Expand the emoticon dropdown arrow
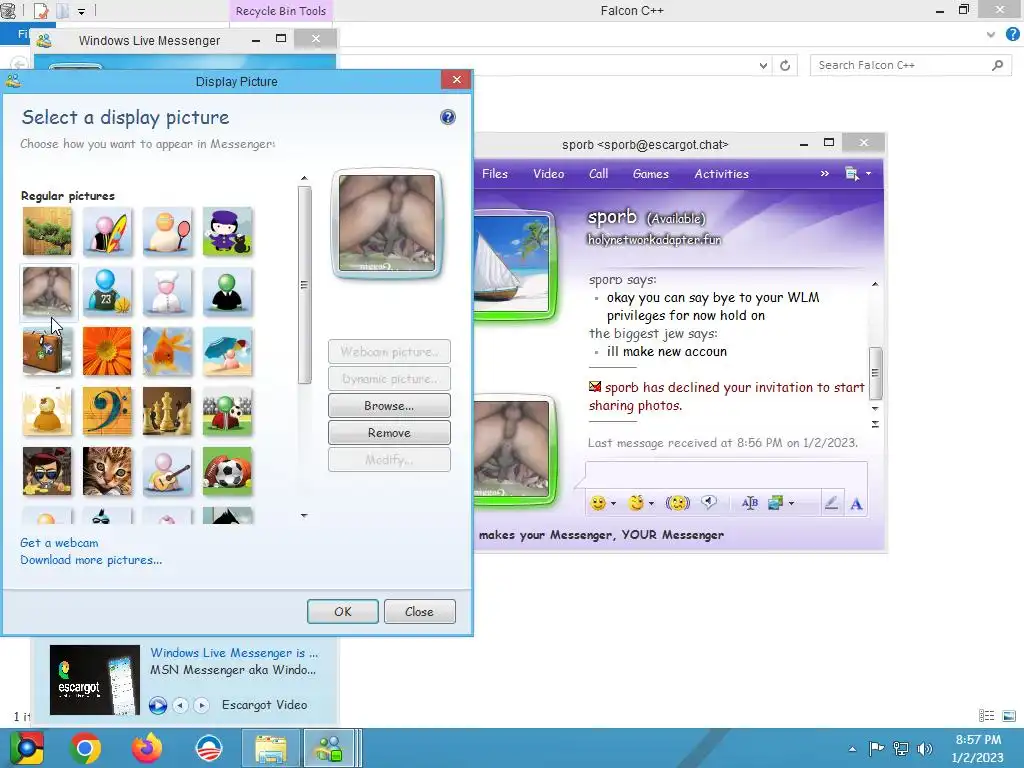This screenshot has width=1024, height=768. 613,504
